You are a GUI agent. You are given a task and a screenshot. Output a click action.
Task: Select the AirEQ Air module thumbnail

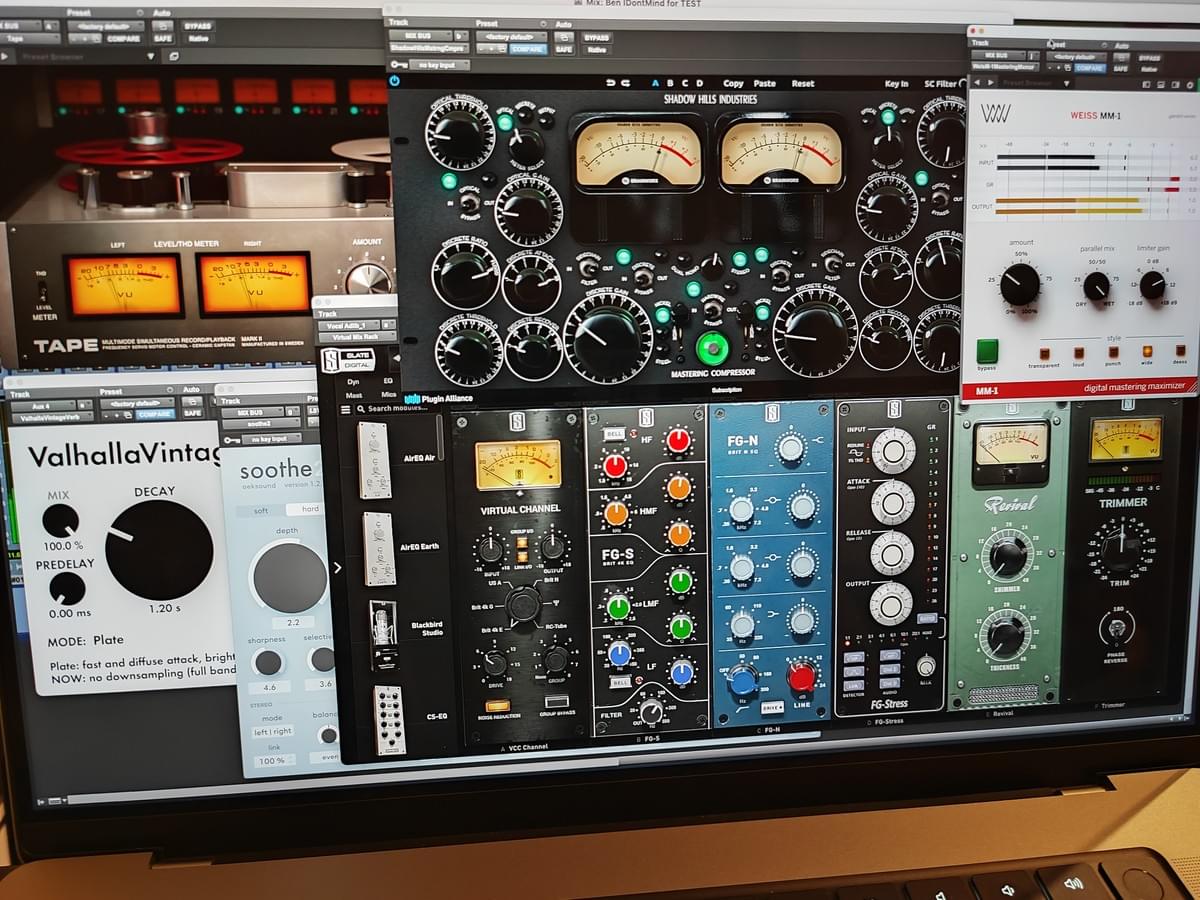(x=374, y=460)
